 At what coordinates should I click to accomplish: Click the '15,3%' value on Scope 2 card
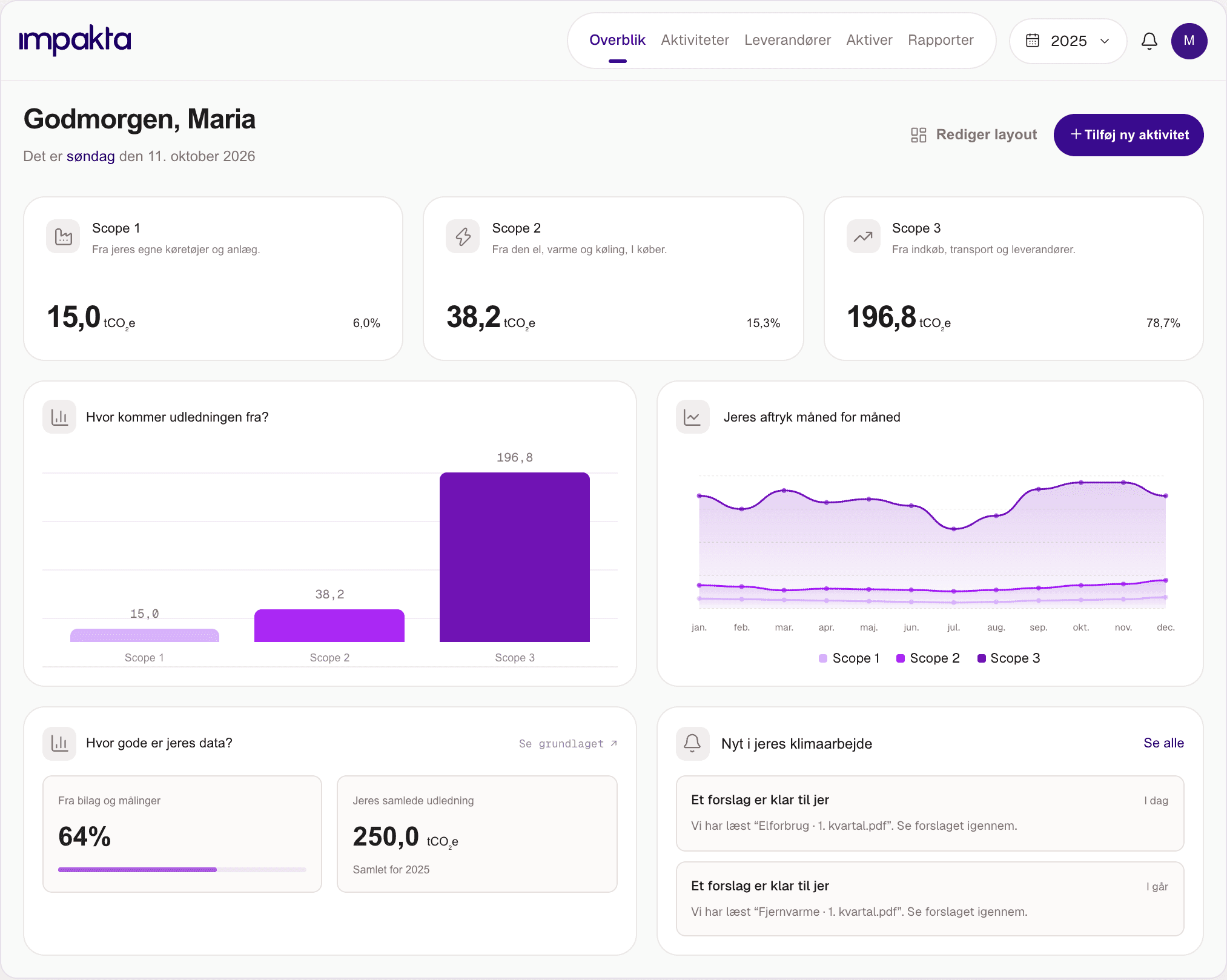point(763,323)
